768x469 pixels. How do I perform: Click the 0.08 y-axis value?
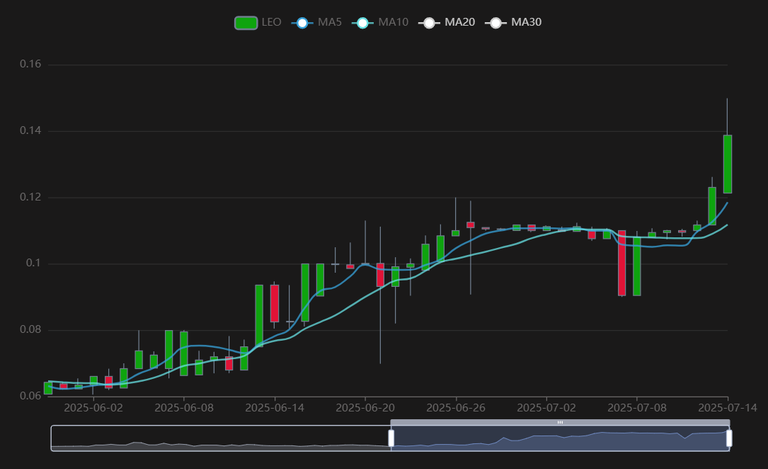[x=30, y=329]
